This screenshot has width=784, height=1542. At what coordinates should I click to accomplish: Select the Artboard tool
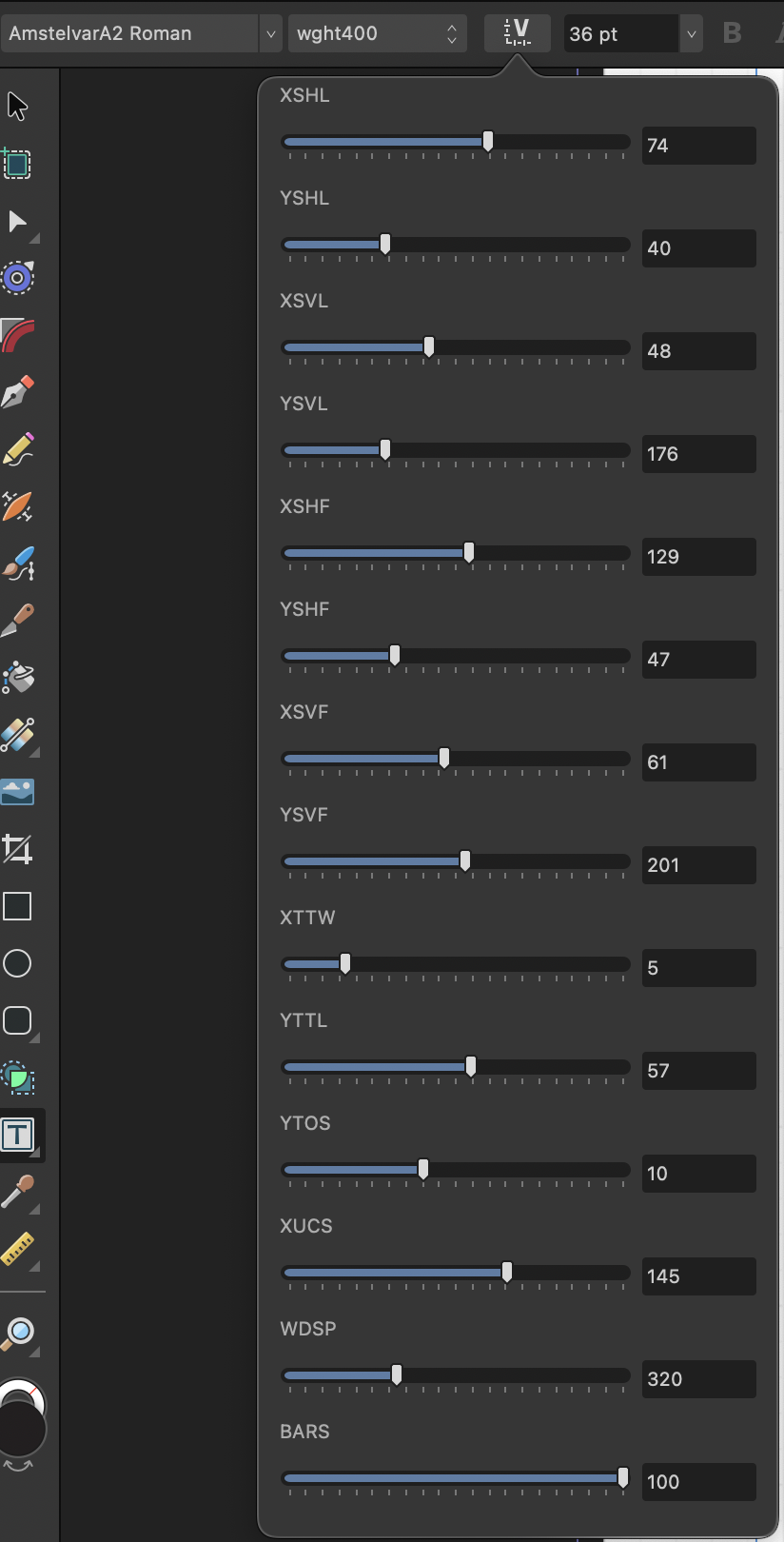[x=17, y=164]
